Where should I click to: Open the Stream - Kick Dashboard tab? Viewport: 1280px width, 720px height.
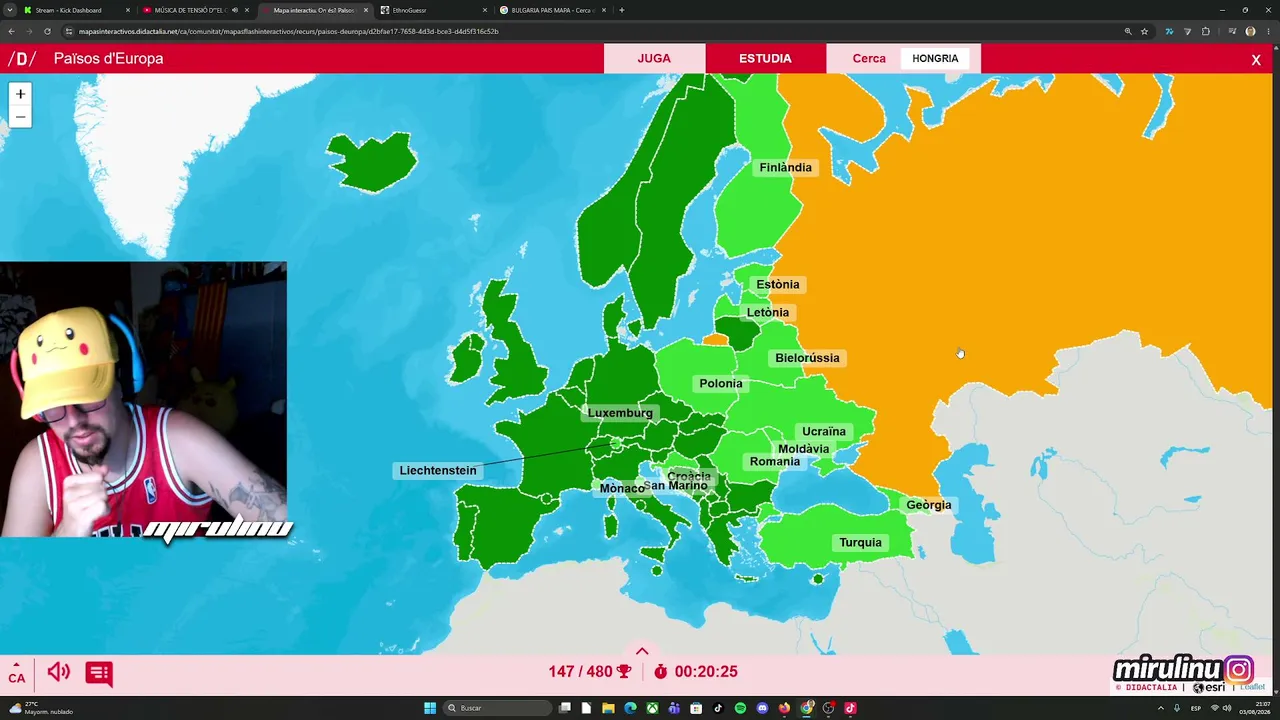(x=77, y=10)
